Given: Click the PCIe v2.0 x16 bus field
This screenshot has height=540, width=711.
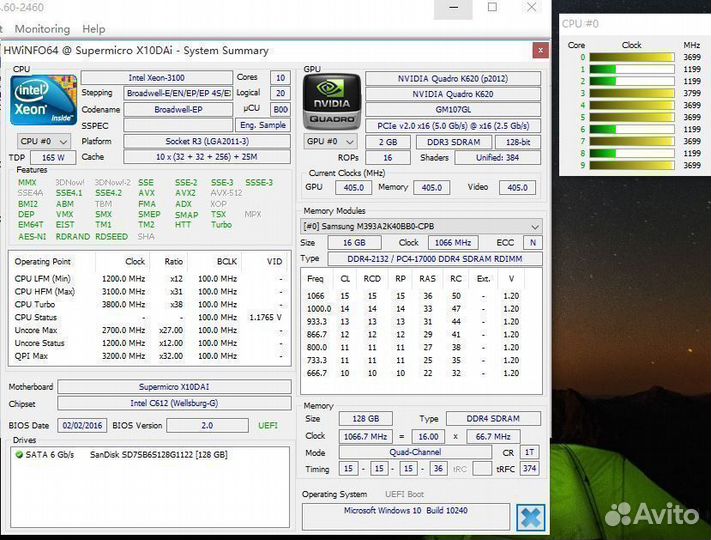Looking at the screenshot, I should [x=453, y=126].
